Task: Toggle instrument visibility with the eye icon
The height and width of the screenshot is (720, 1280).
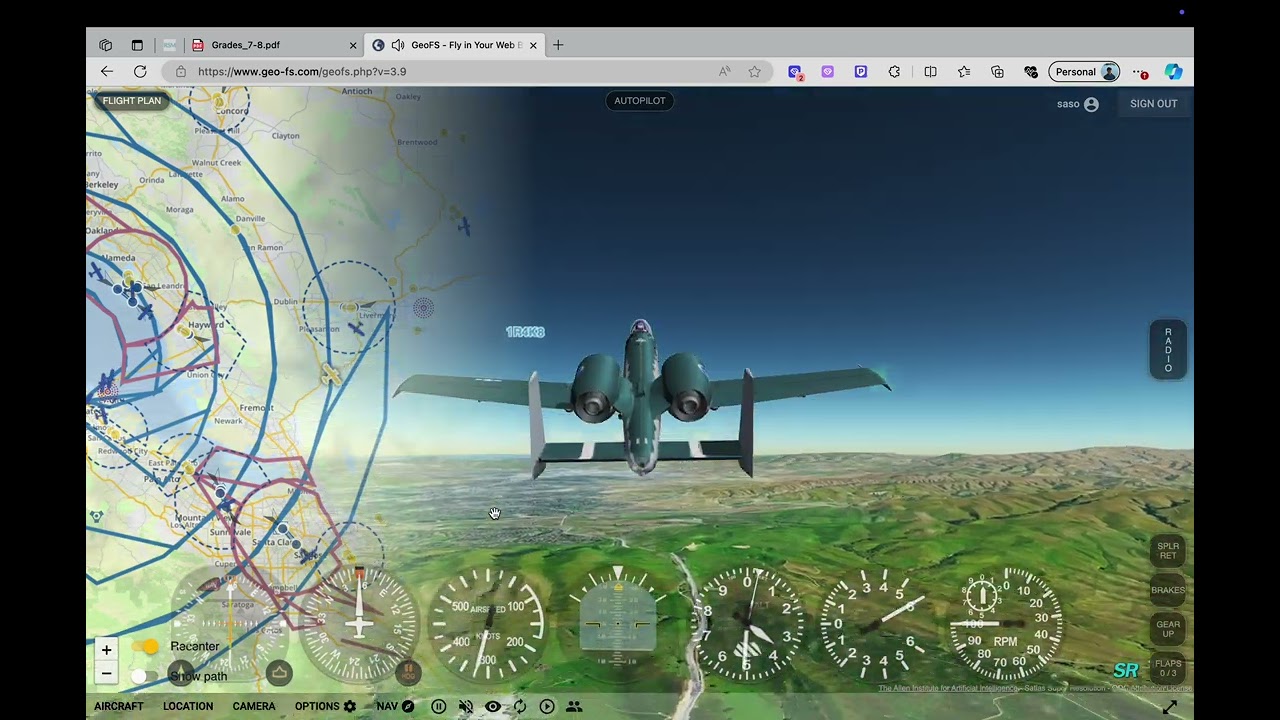Action: (x=493, y=706)
